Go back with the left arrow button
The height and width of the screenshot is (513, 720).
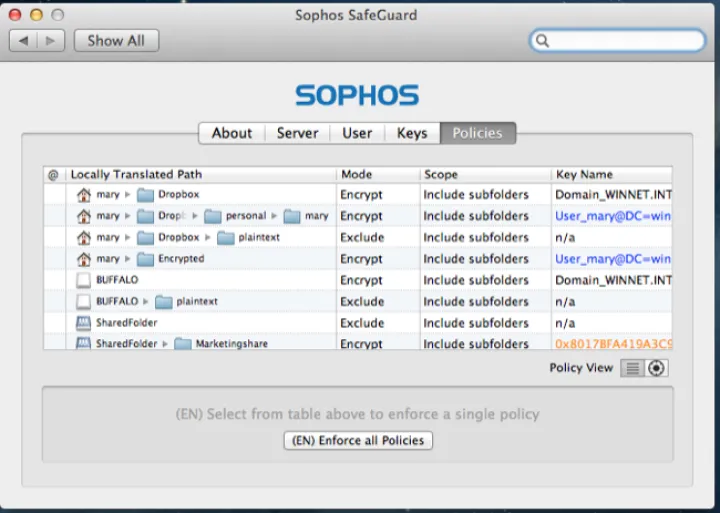[x=24, y=41]
